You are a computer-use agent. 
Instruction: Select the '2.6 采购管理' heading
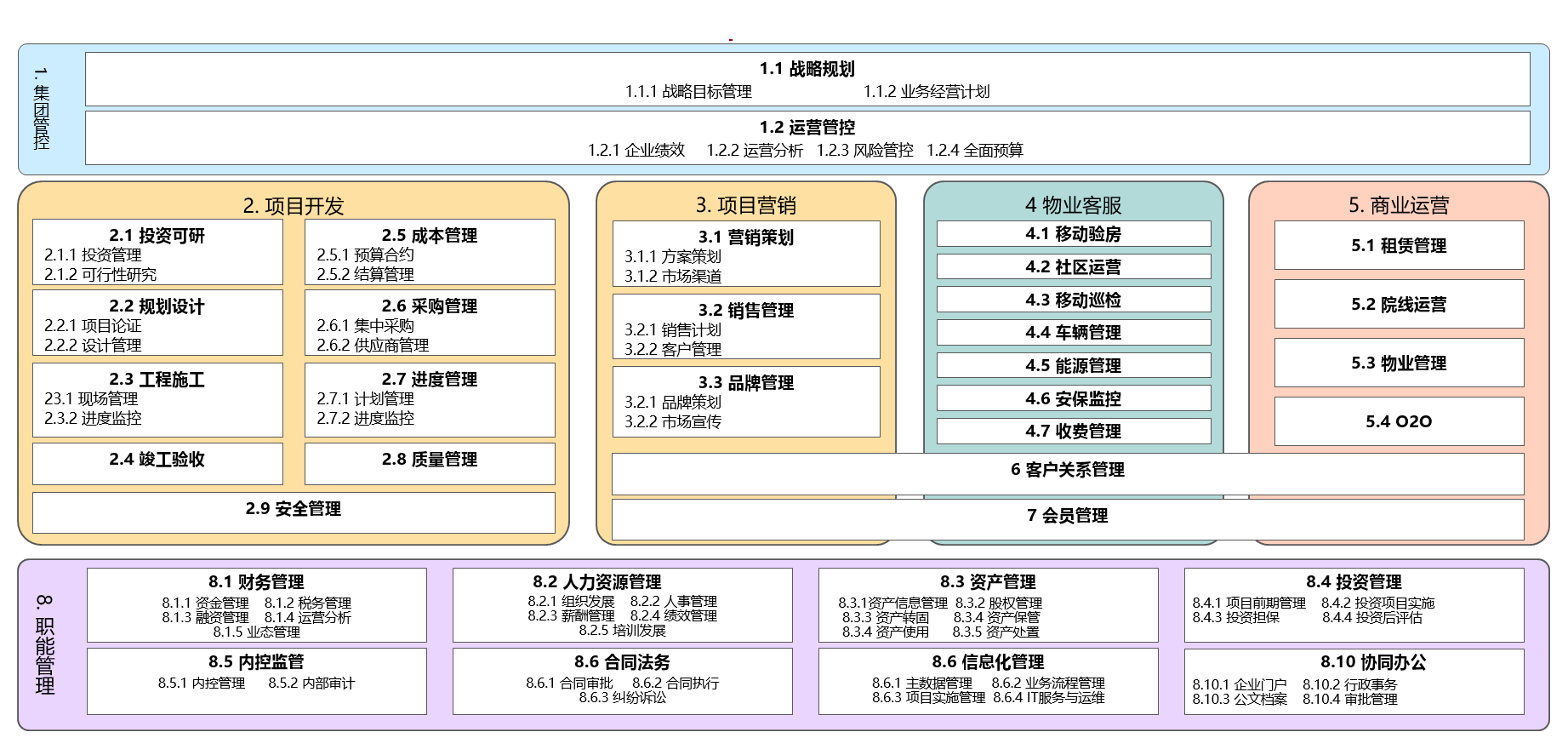pyautogui.click(x=430, y=306)
